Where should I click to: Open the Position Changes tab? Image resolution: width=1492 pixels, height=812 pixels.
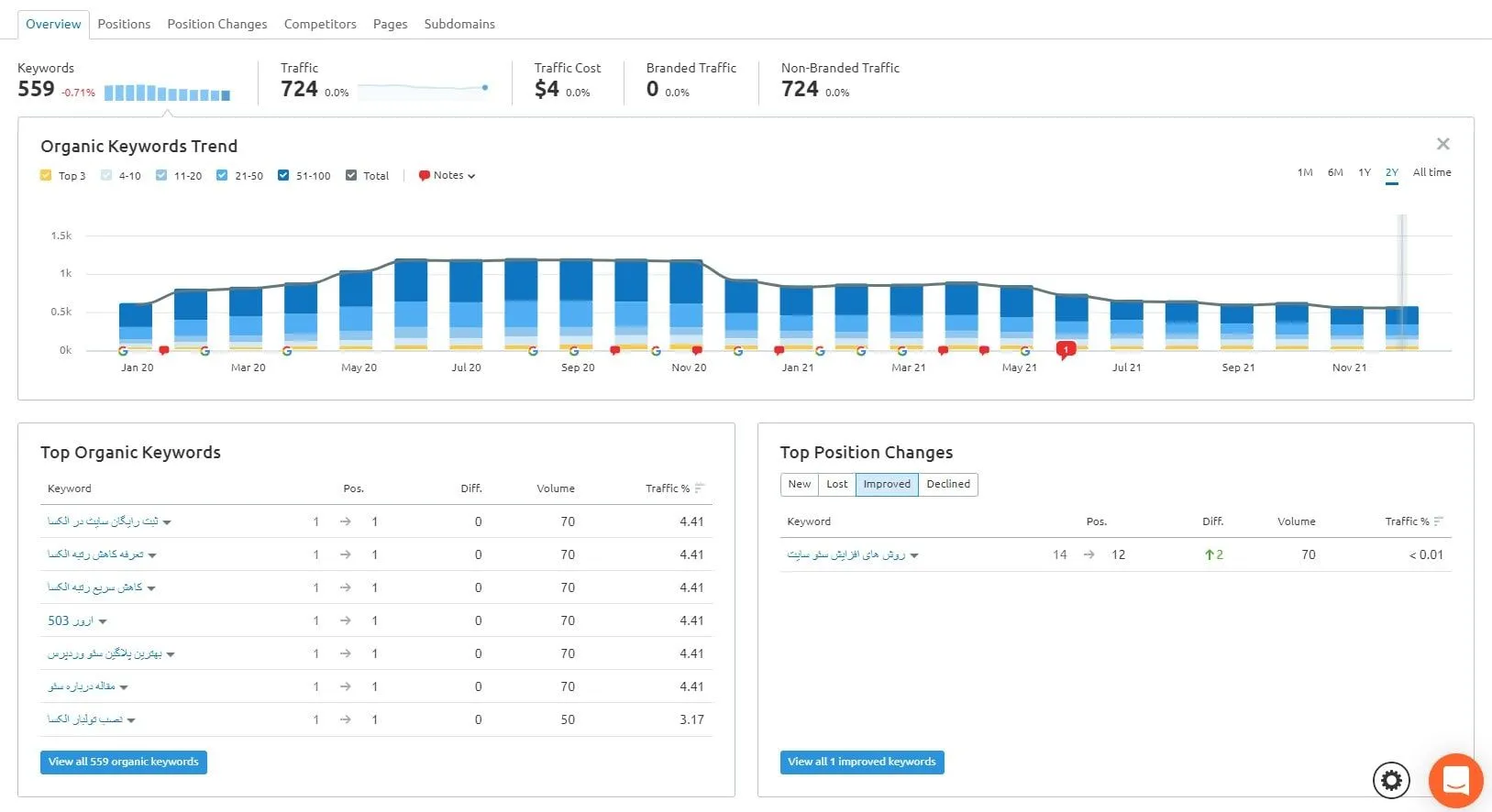point(217,24)
